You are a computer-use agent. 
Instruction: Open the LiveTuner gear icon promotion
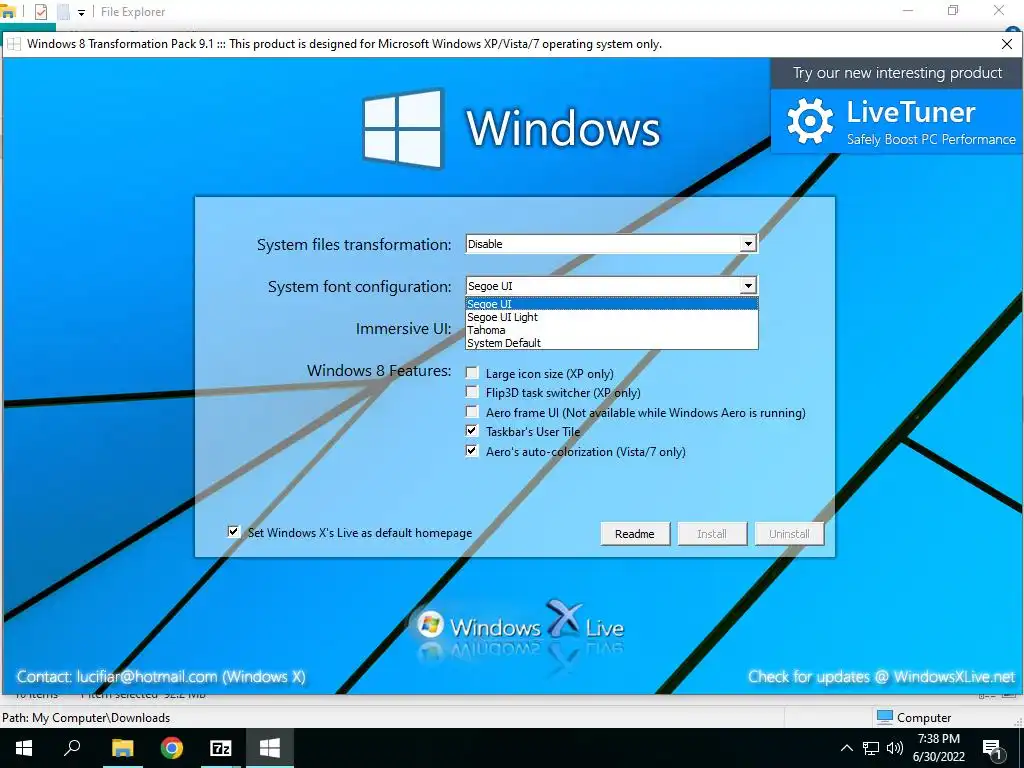[x=810, y=121]
